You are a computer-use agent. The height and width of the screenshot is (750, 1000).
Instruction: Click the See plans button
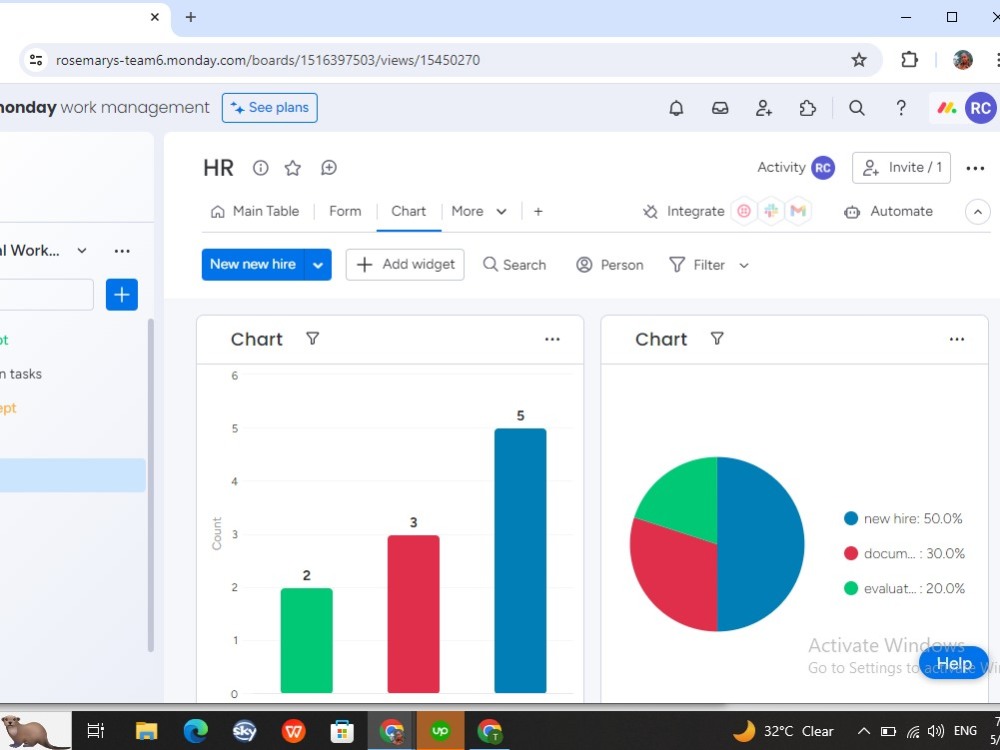click(270, 108)
